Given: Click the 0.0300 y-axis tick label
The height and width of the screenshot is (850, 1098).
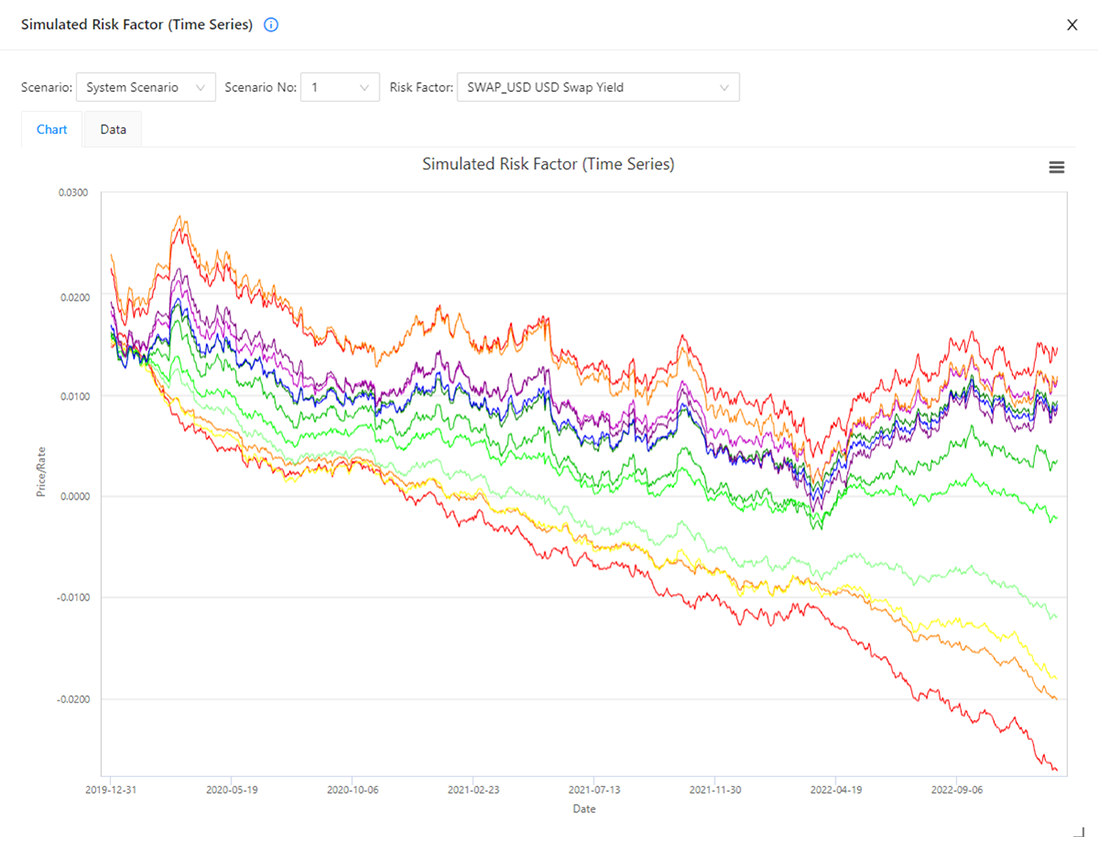Looking at the screenshot, I should 73,193.
